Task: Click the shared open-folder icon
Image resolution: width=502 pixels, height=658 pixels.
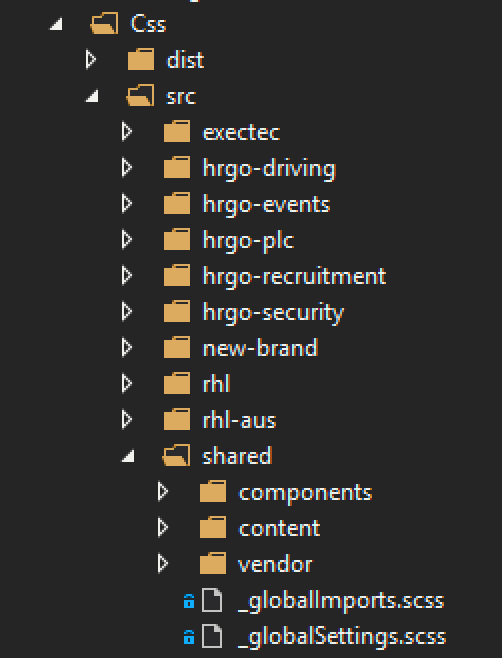Action: click(176, 455)
